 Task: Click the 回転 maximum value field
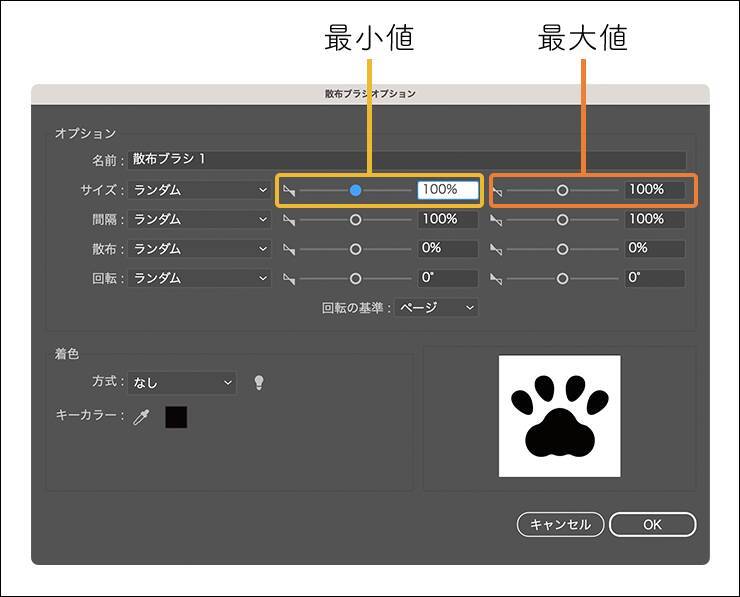tap(655, 278)
